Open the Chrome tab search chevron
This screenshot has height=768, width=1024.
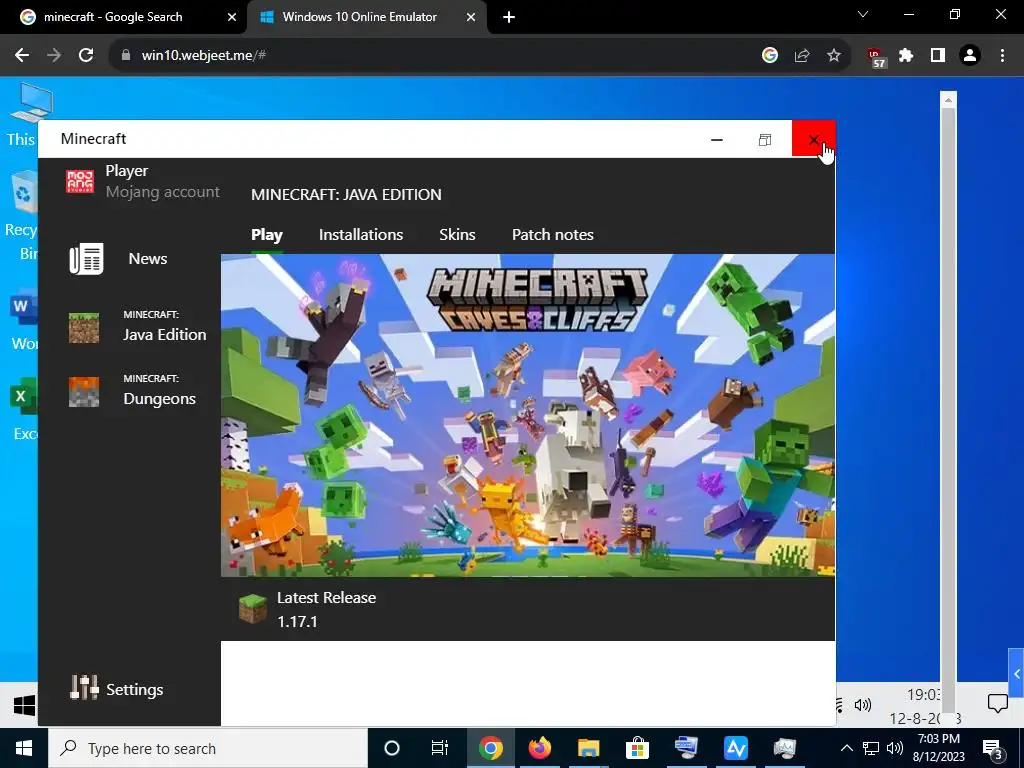click(x=863, y=14)
